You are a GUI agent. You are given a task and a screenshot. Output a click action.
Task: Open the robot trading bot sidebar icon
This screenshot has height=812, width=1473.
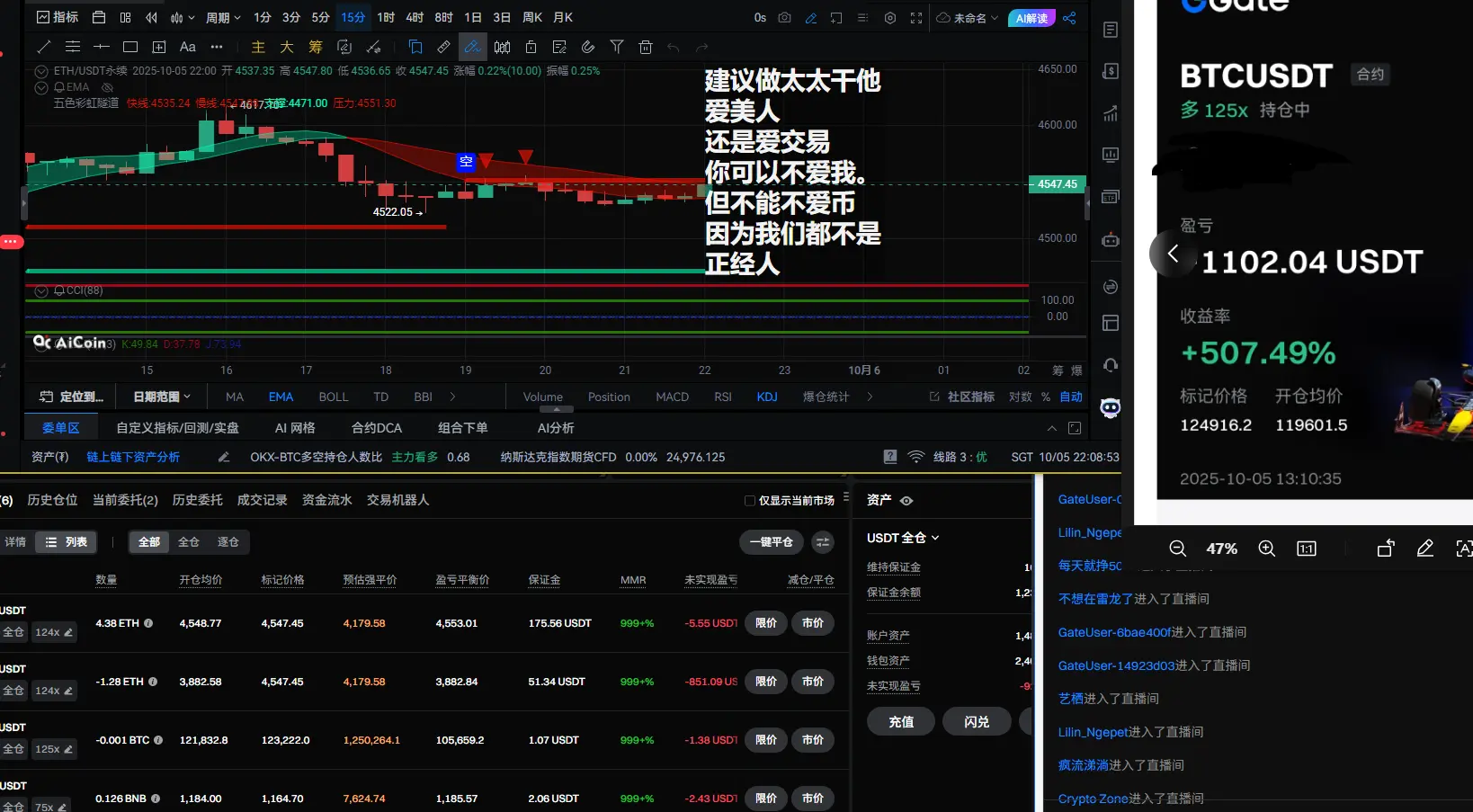(1111, 240)
